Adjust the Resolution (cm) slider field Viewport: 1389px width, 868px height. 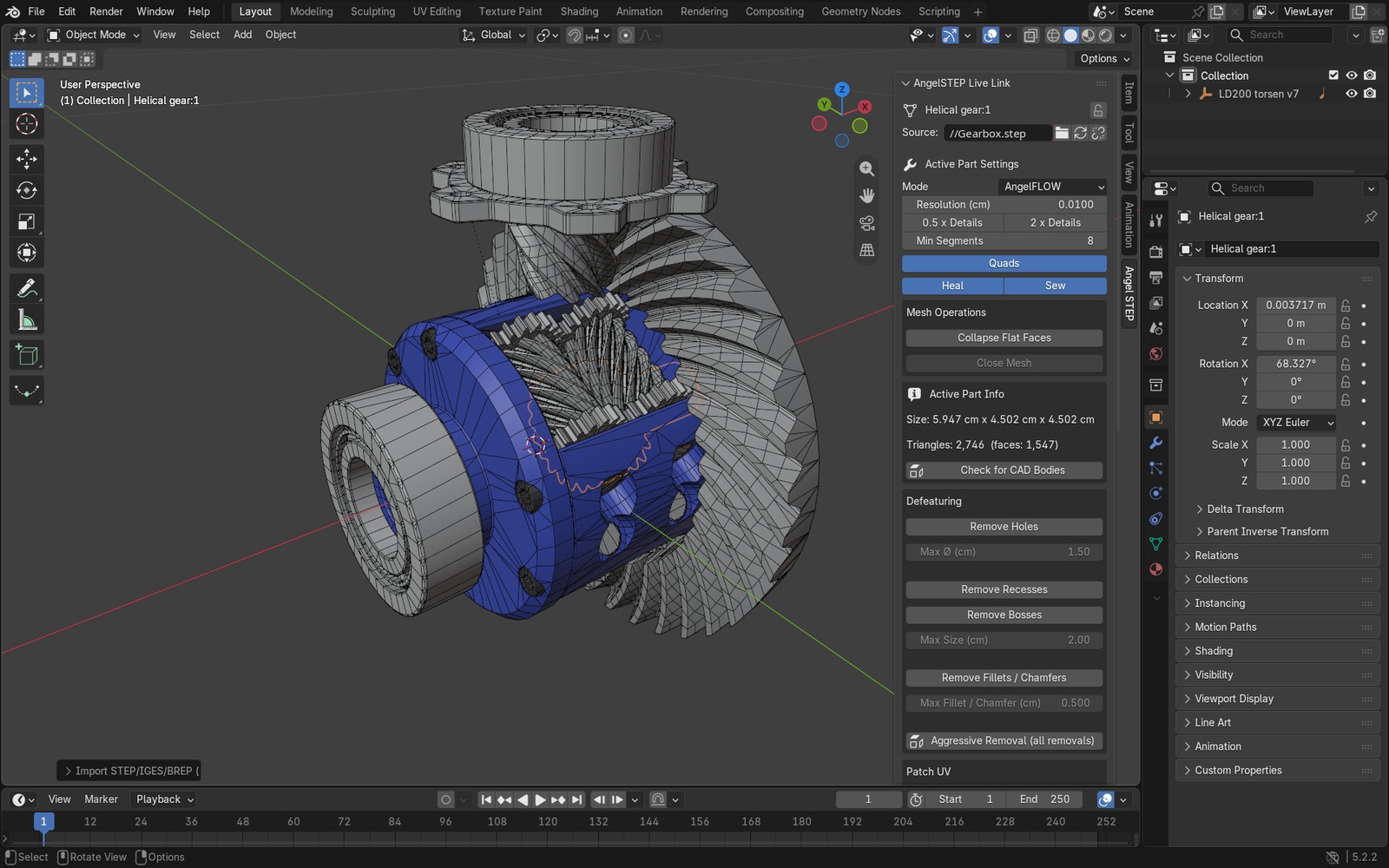(x=1004, y=205)
